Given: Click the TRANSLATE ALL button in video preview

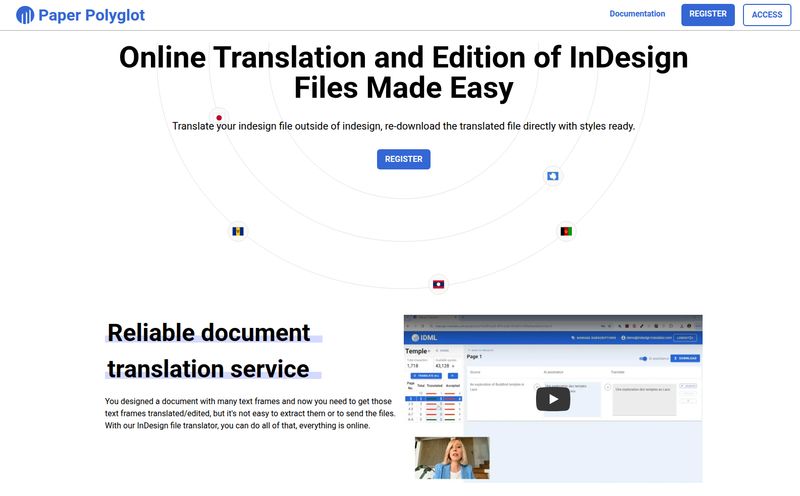Looking at the screenshot, I should [426, 376].
